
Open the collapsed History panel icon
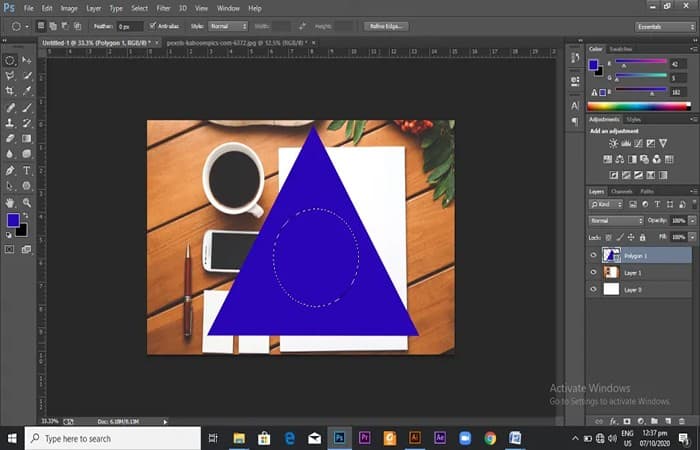point(575,58)
